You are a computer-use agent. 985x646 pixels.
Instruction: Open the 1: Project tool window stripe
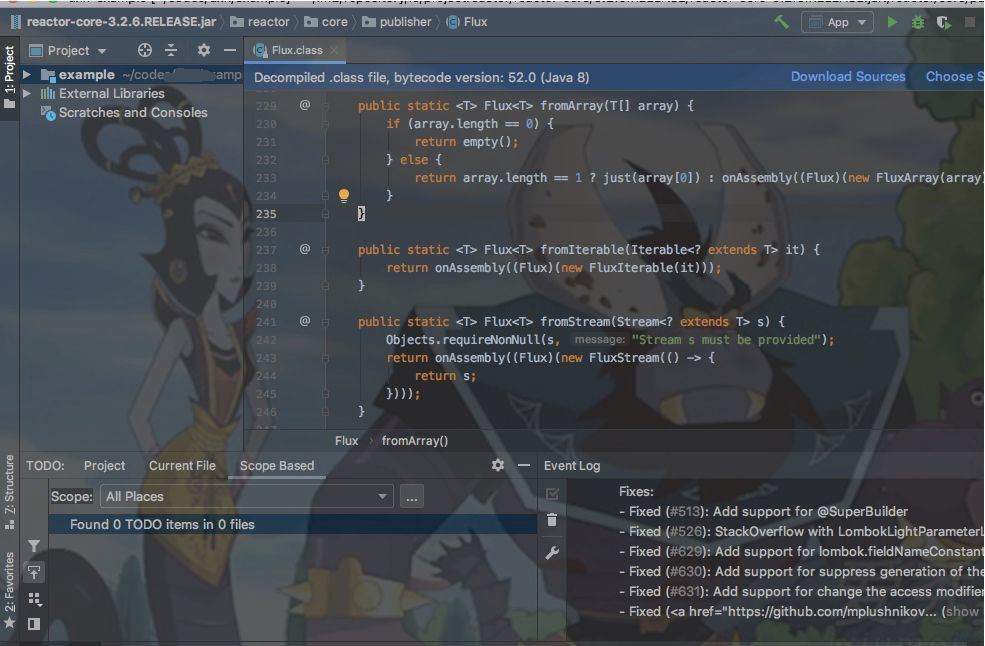(x=9, y=77)
